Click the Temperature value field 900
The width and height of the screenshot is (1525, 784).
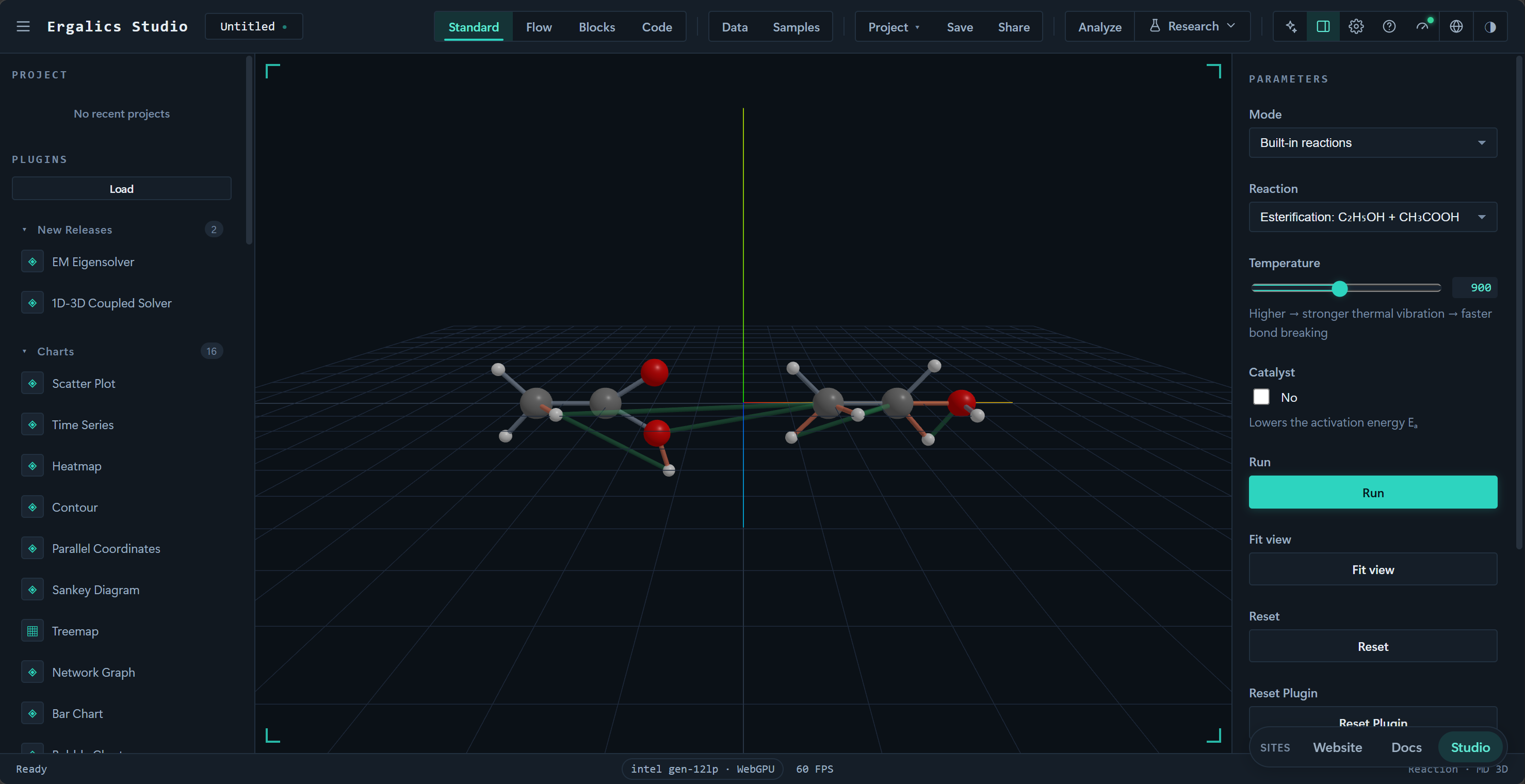click(1474, 288)
